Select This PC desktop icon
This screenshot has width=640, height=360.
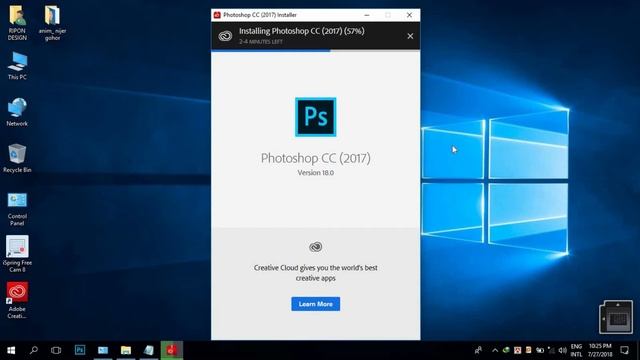pos(17,66)
